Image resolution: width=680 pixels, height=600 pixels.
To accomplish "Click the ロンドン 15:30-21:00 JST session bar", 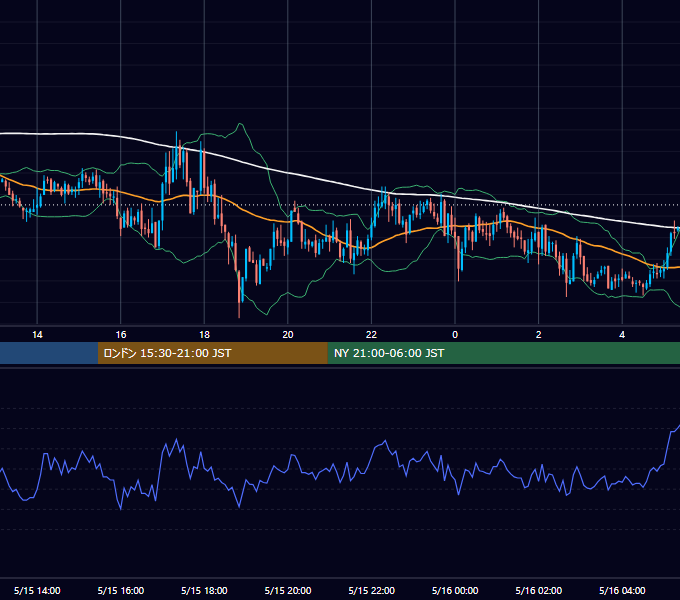I will pyautogui.click(x=212, y=353).
